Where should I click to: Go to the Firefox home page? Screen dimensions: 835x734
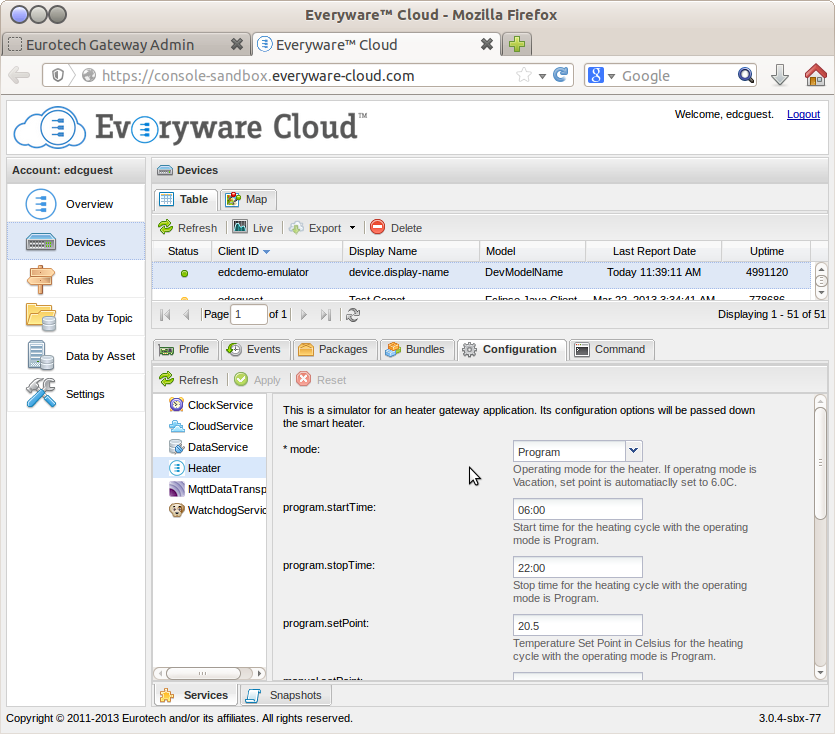point(815,75)
